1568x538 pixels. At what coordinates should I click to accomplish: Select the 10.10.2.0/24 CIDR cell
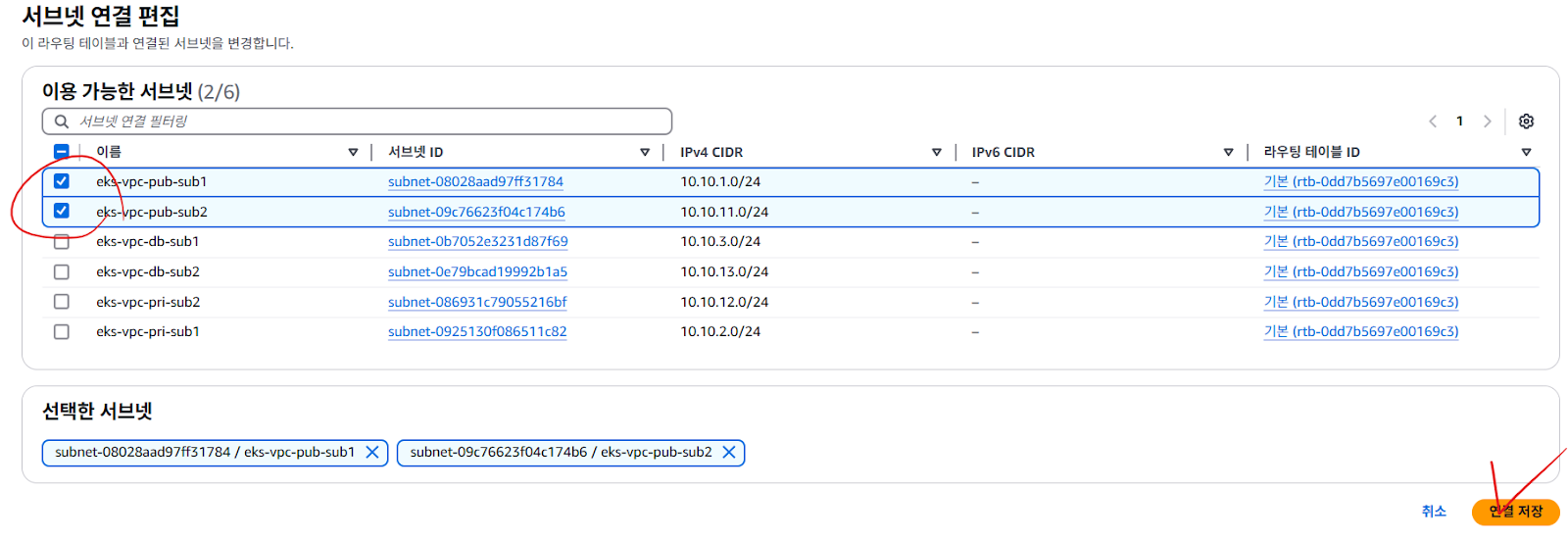[720, 331]
